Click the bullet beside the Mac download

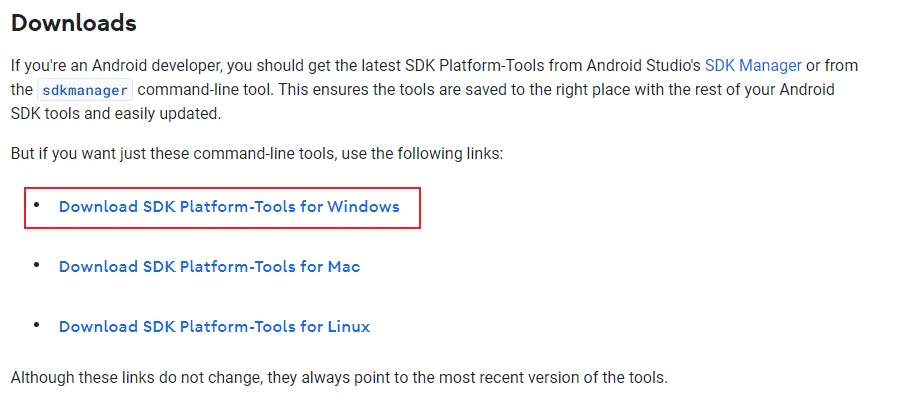point(37,265)
